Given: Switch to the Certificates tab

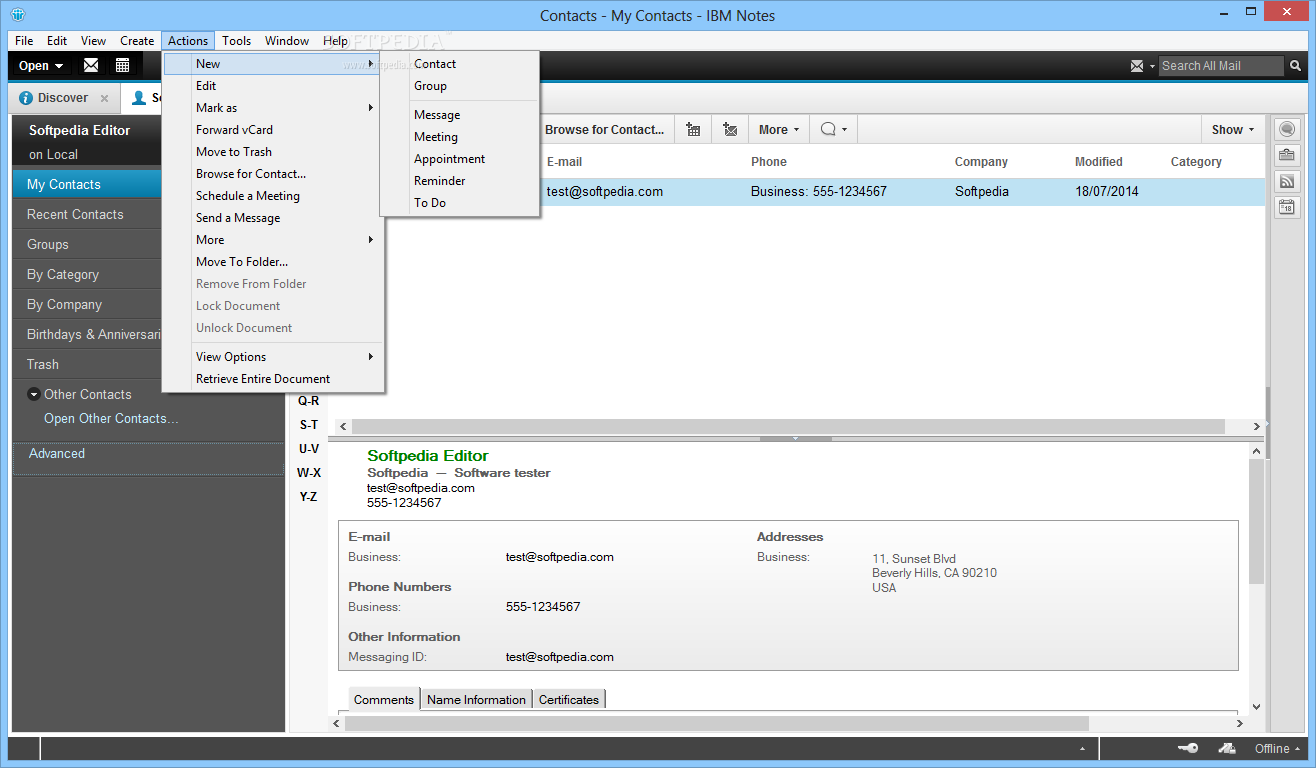Looking at the screenshot, I should (569, 700).
